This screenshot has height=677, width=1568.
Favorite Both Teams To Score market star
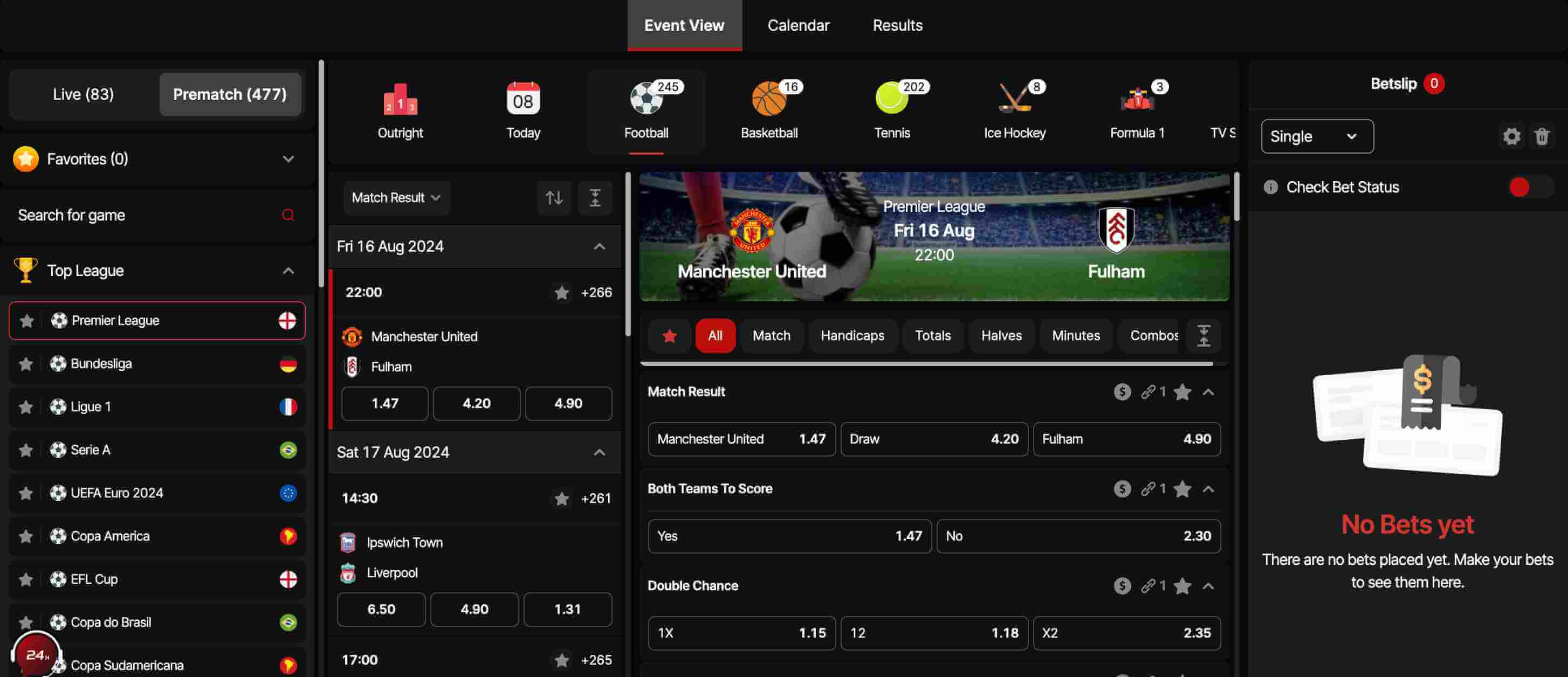tap(1182, 489)
